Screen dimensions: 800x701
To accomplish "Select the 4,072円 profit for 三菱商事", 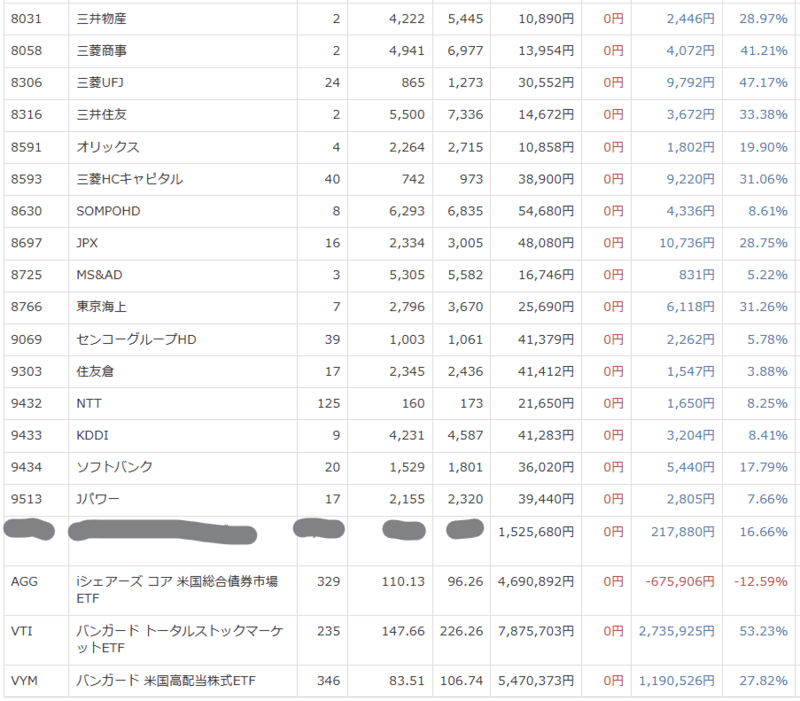I will pyautogui.click(x=690, y=51).
